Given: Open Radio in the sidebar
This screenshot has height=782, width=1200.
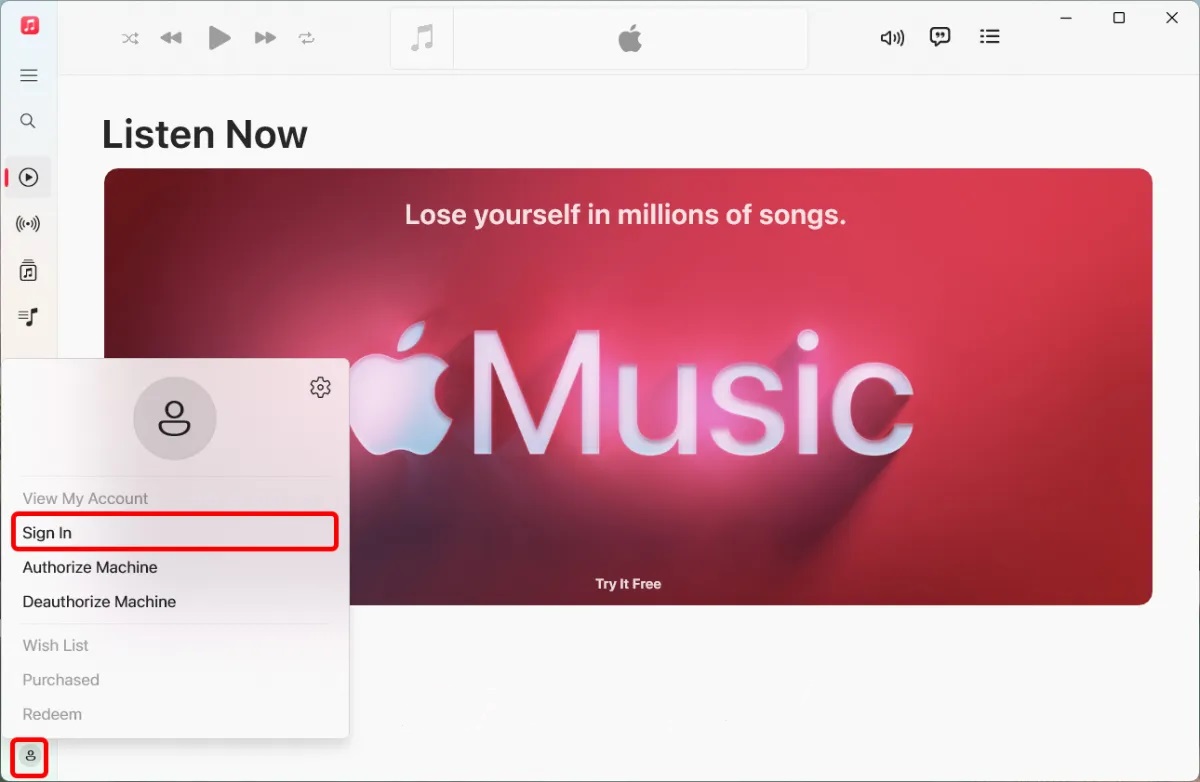Looking at the screenshot, I should pyautogui.click(x=29, y=224).
